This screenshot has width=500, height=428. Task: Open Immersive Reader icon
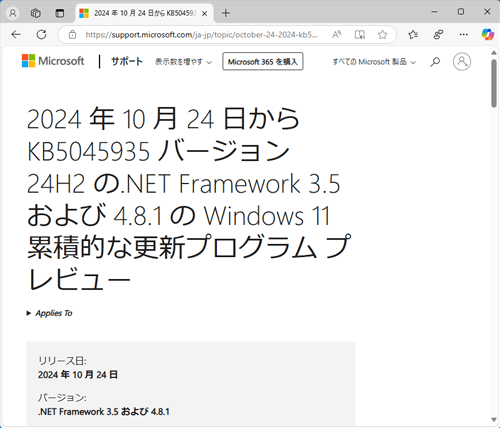pyautogui.click(x=360, y=34)
